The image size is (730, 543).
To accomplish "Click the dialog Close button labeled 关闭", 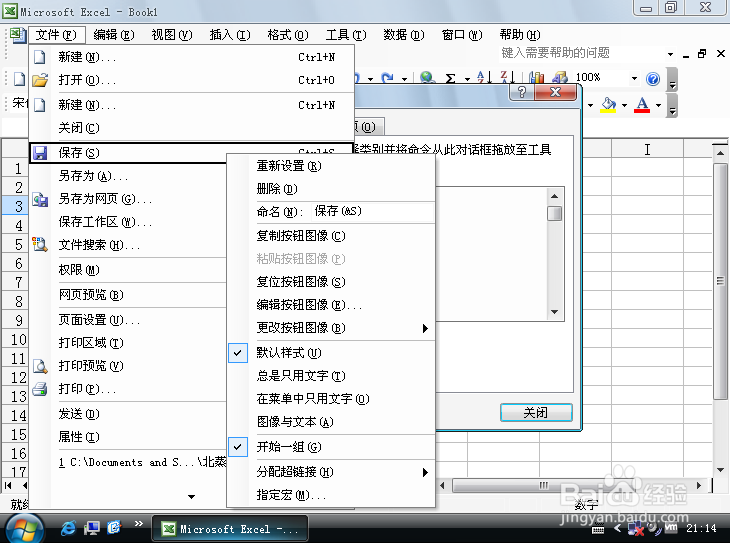I will point(536,413).
